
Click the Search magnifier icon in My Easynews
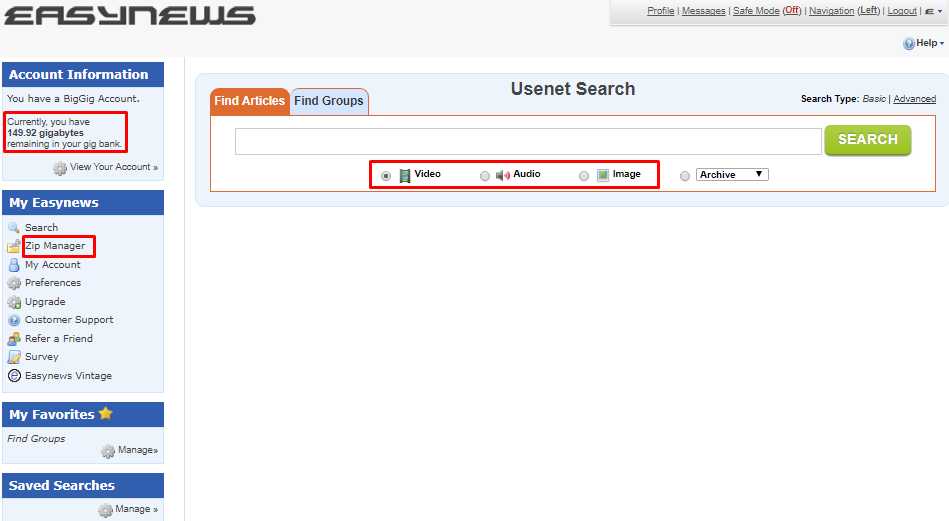coord(14,228)
